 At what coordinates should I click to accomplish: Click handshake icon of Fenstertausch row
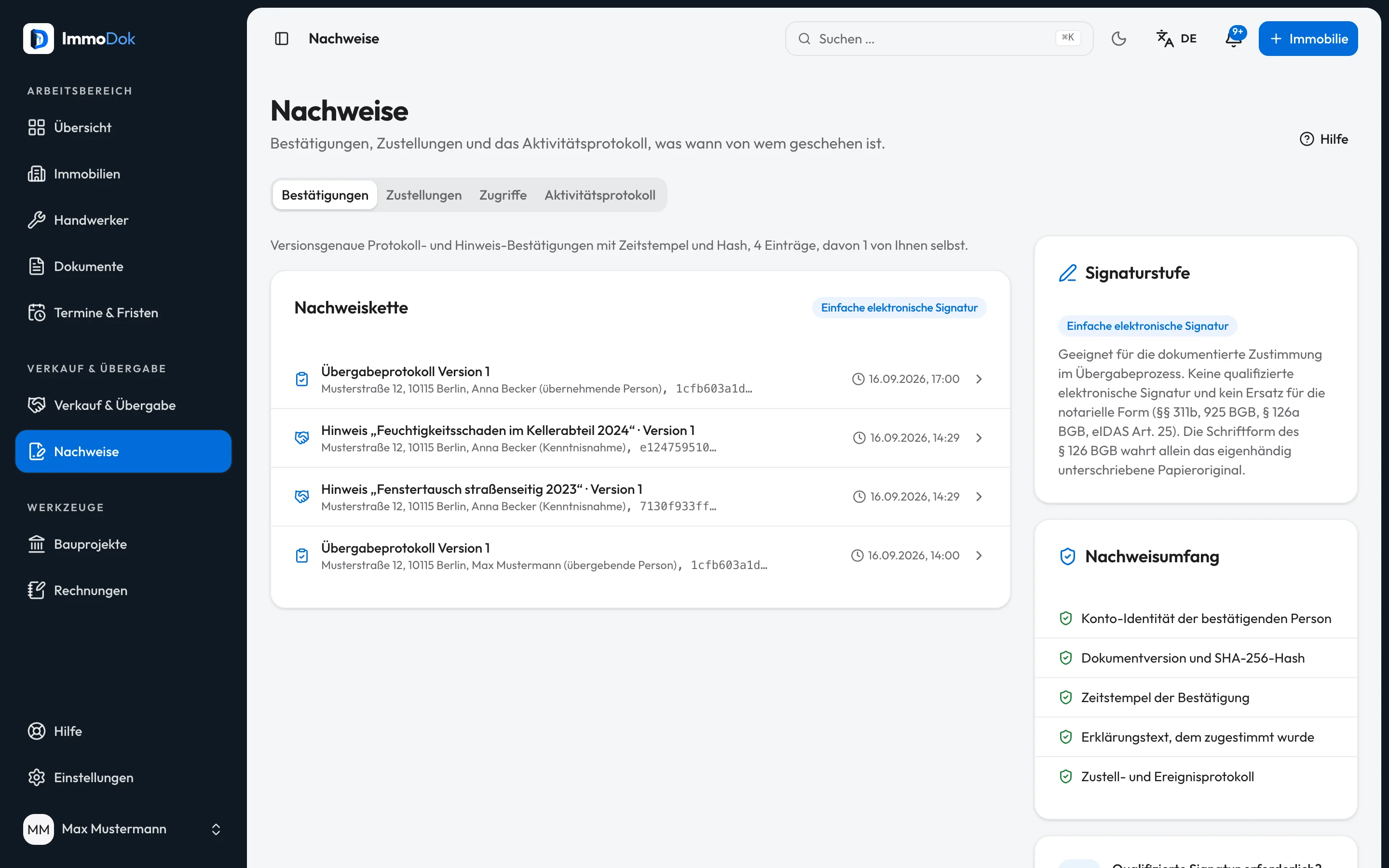(x=302, y=497)
